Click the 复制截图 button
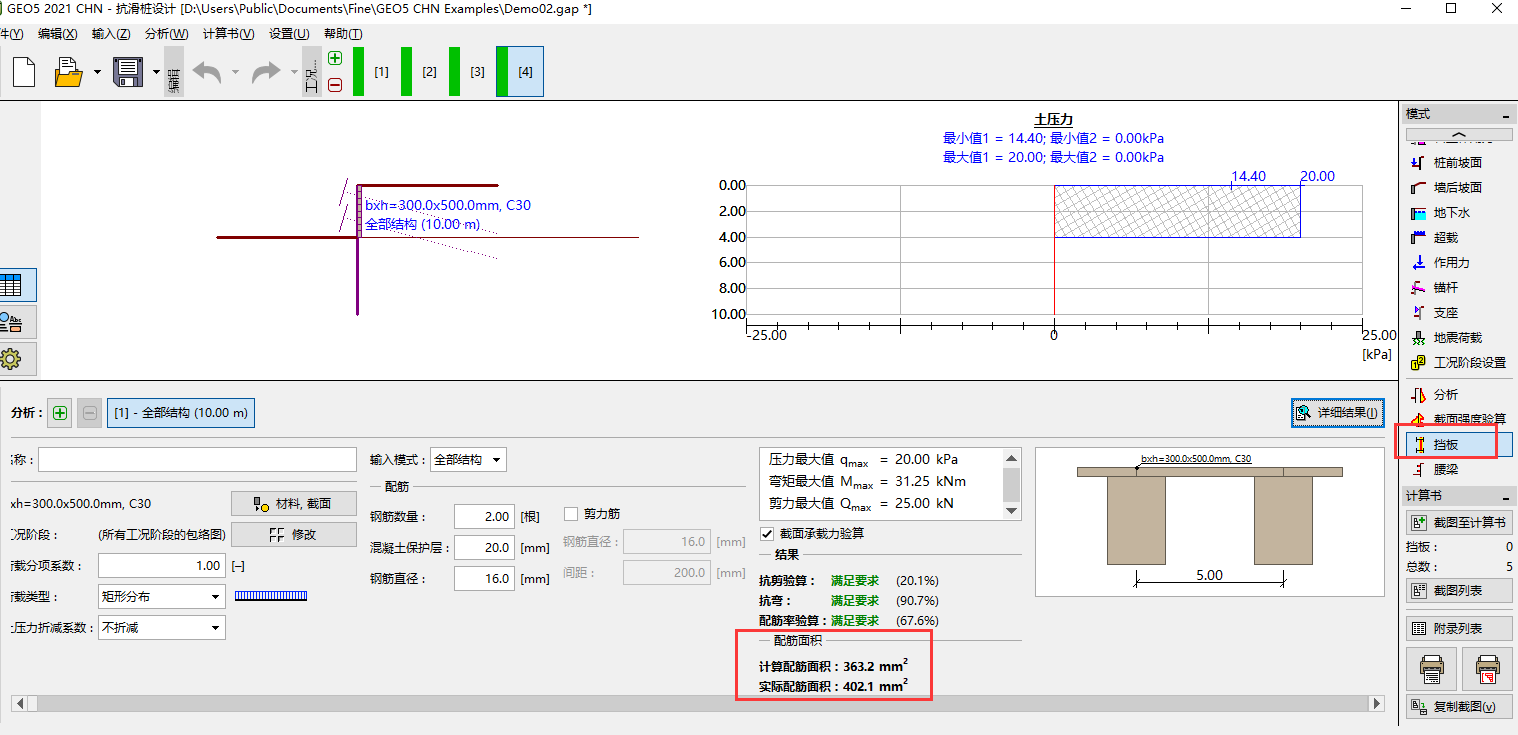This screenshot has width=1518, height=735. (1460, 707)
